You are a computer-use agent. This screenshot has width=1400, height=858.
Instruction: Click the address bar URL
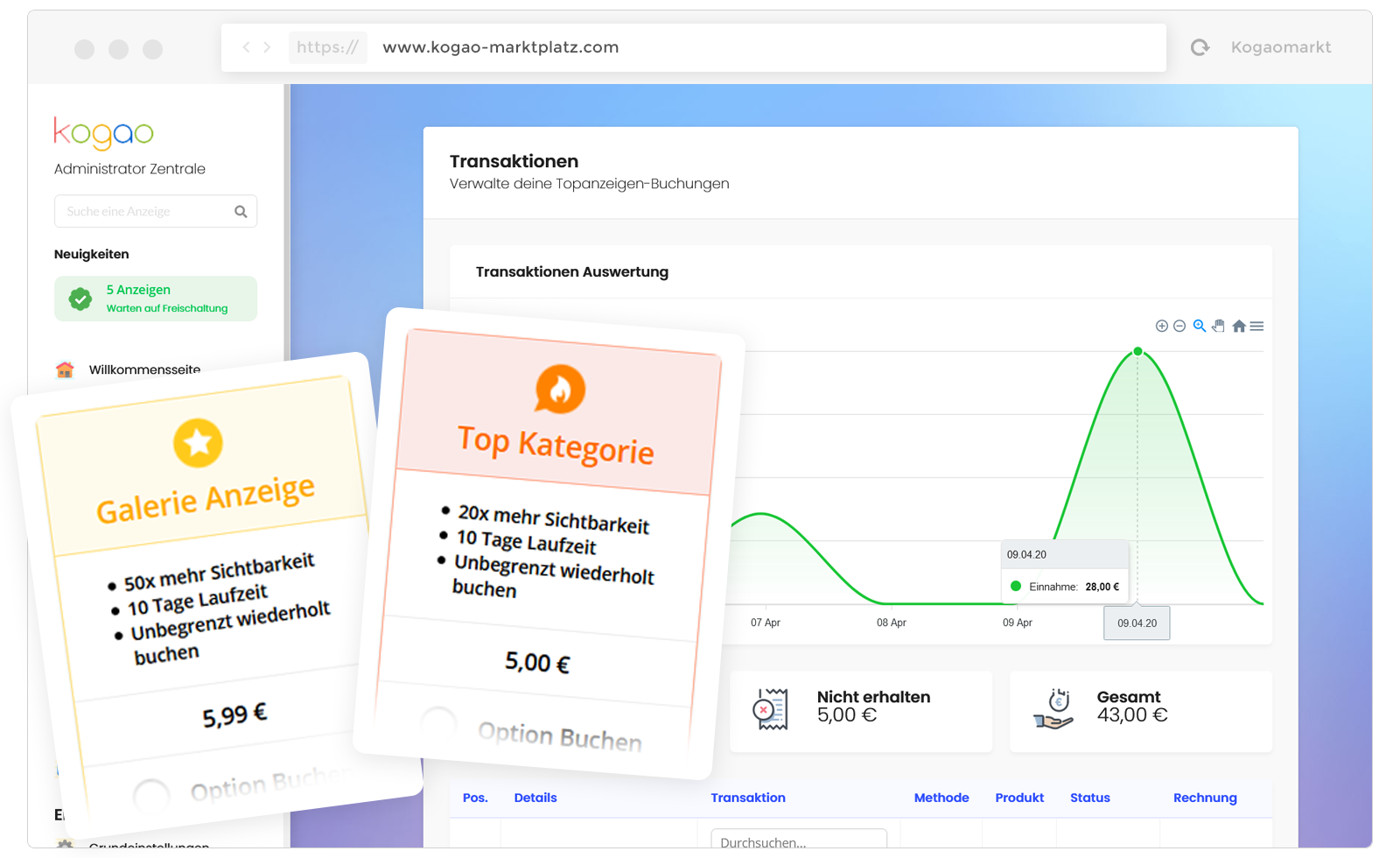pyautogui.click(x=500, y=47)
